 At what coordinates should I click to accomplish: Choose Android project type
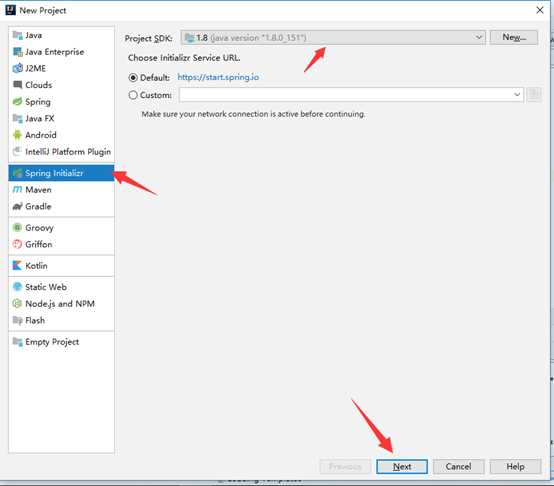(61, 135)
